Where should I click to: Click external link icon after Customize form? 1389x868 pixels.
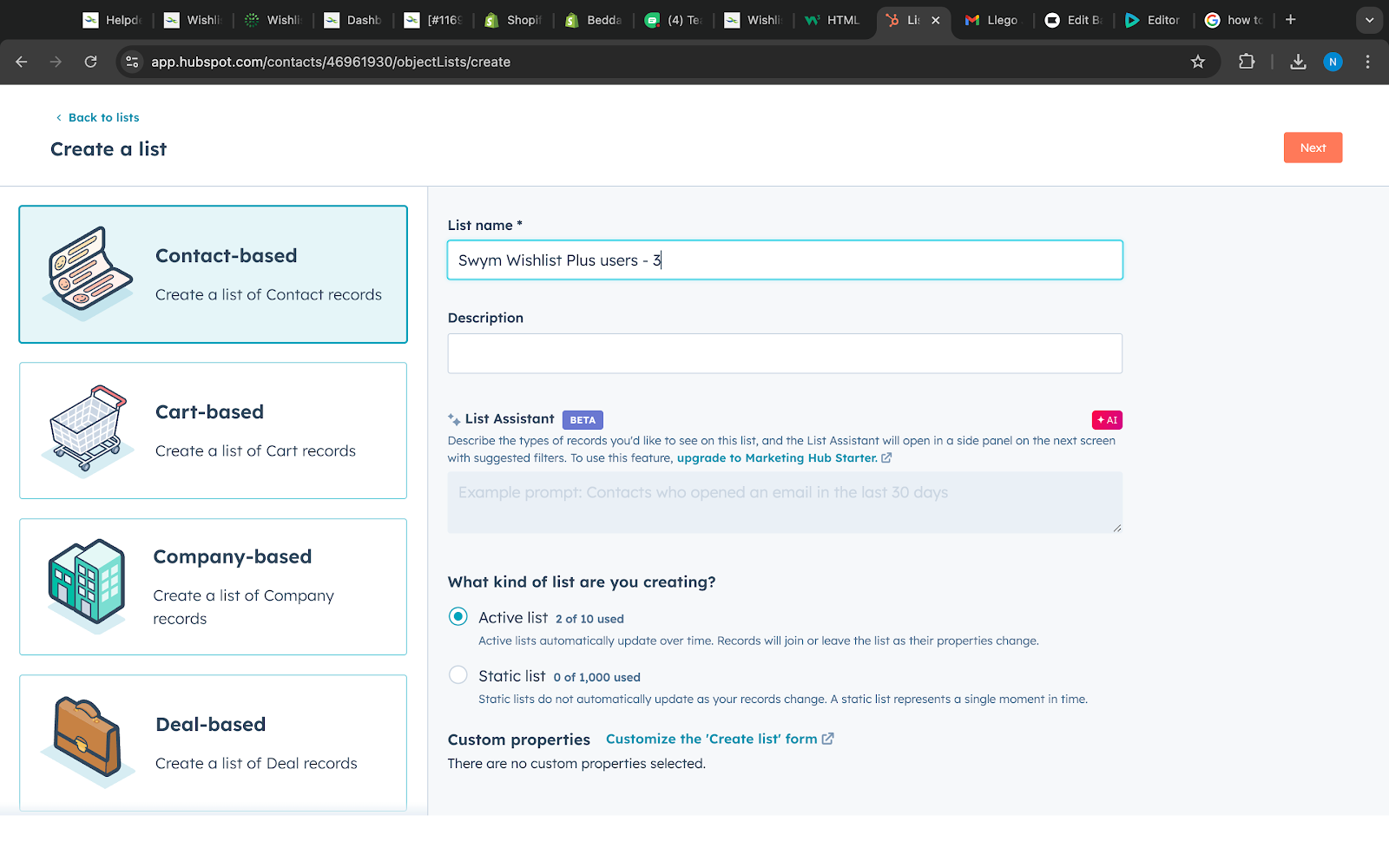click(x=827, y=739)
